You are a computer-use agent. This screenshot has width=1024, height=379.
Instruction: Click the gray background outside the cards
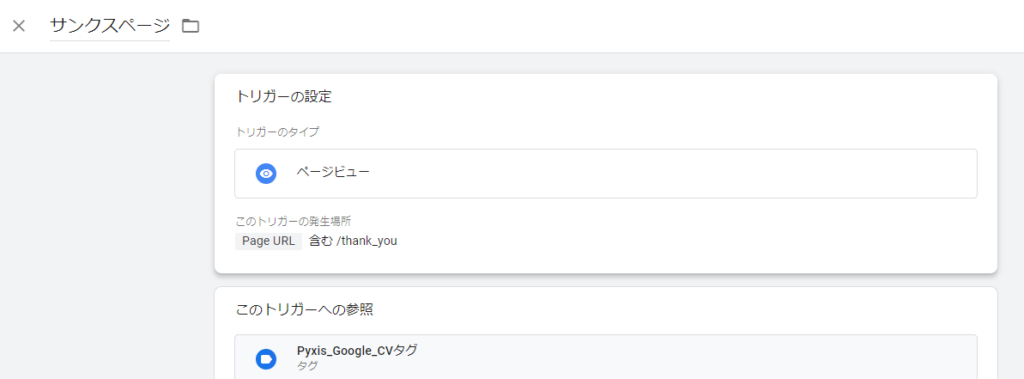[104, 216]
